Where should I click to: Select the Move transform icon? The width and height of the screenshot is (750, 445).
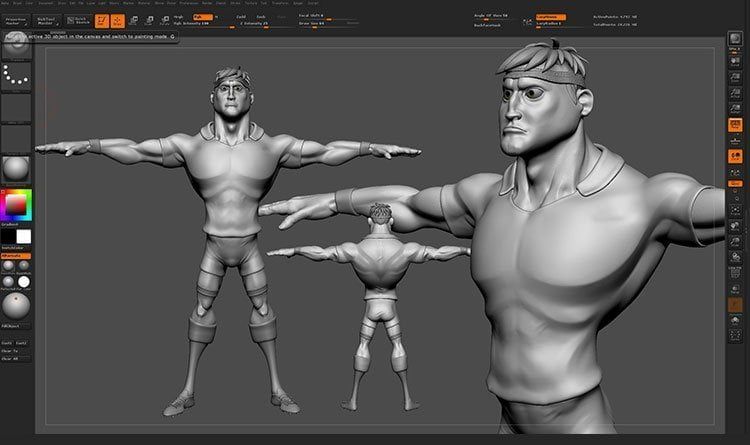[134, 21]
